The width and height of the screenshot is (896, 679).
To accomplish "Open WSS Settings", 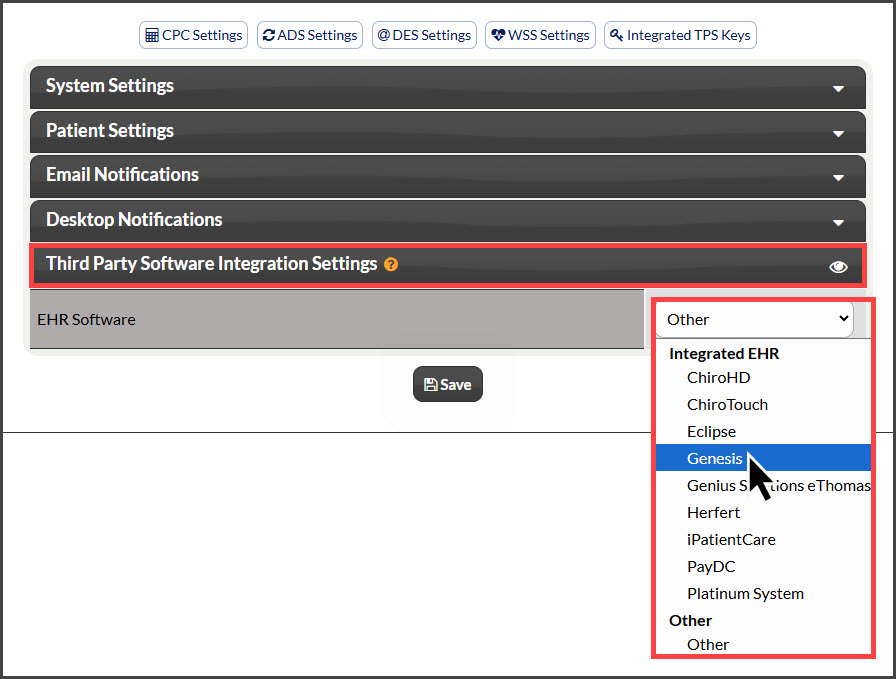I will tap(540, 35).
